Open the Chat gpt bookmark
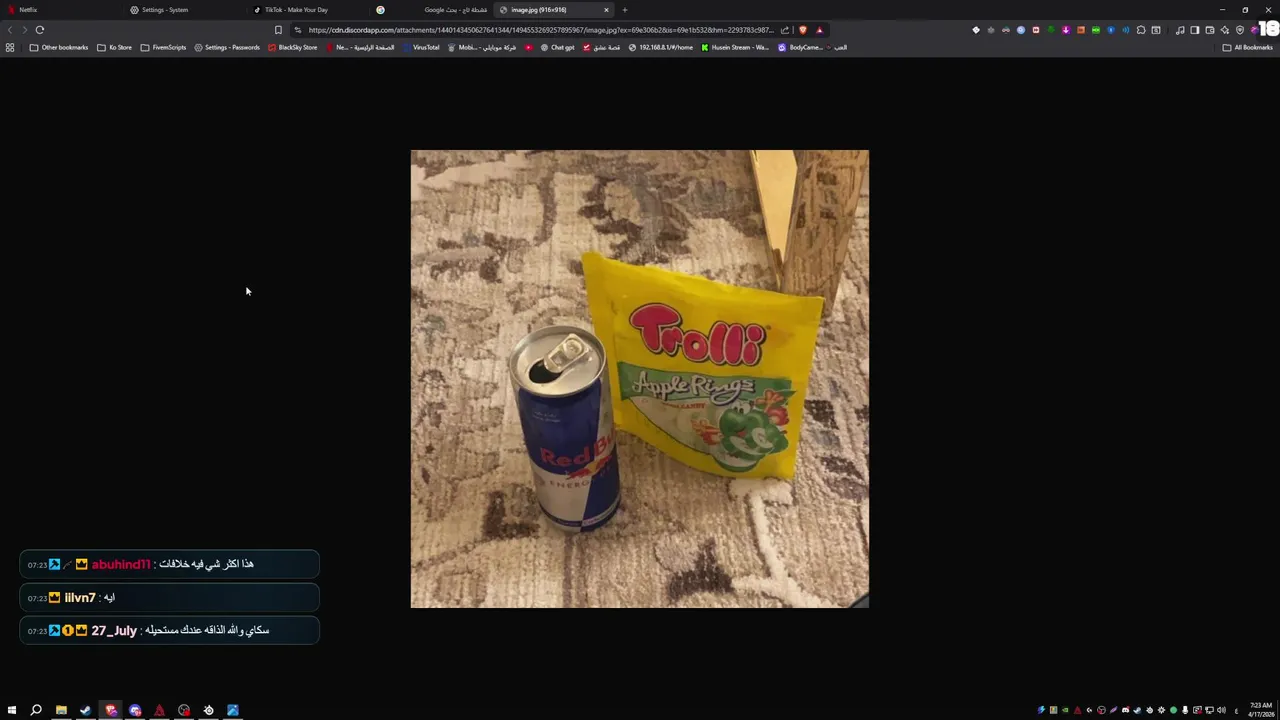The image size is (1280, 720). pyautogui.click(x=557, y=47)
